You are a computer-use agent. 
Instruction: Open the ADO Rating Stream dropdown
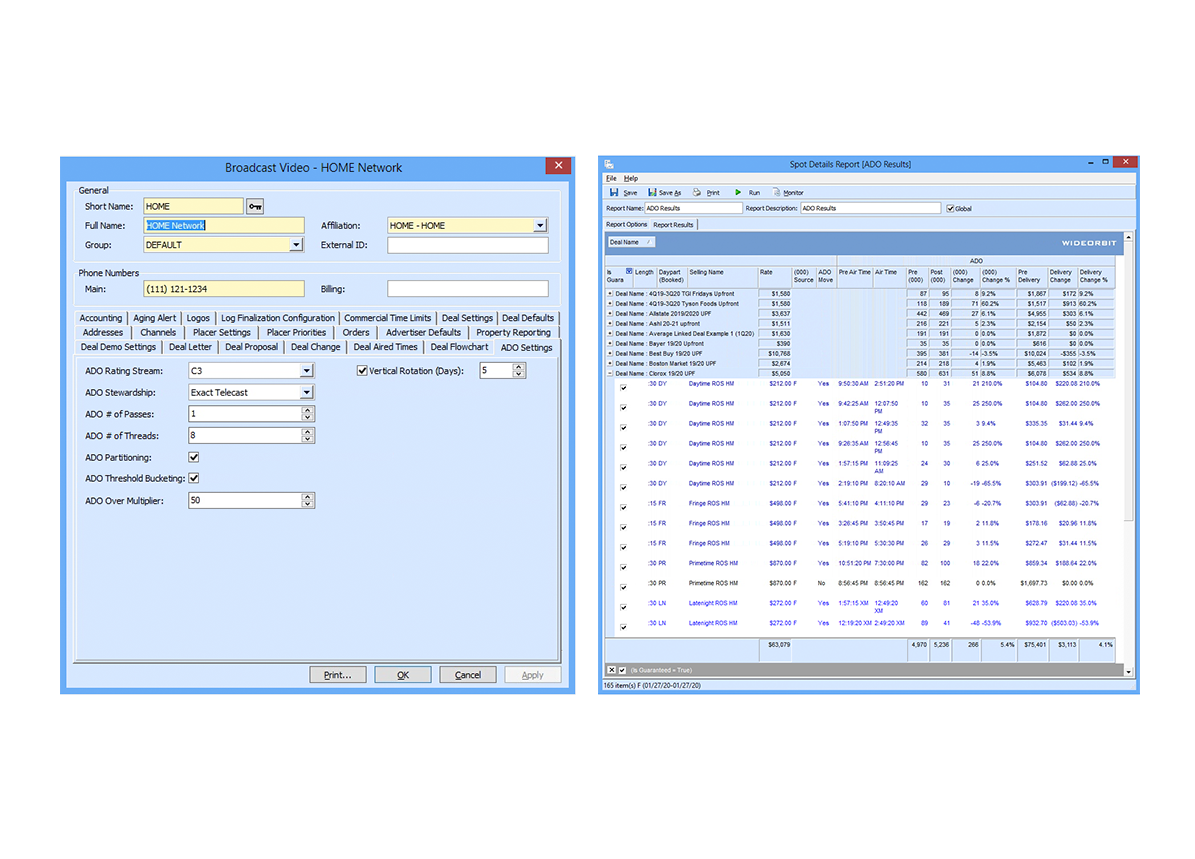click(x=307, y=371)
